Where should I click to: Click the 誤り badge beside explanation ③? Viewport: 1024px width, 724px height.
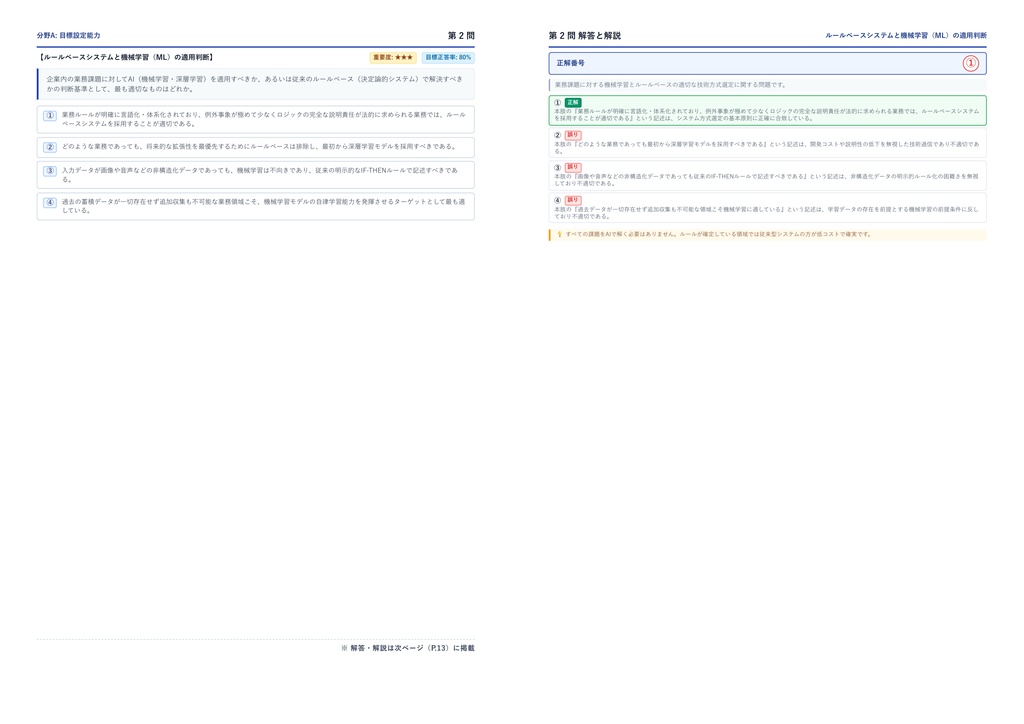[x=573, y=167]
